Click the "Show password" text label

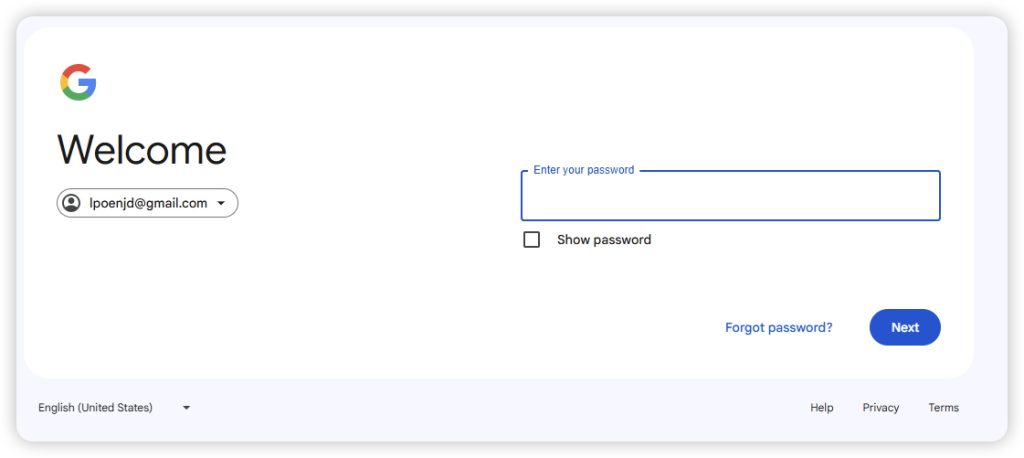[x=604, y=240]
